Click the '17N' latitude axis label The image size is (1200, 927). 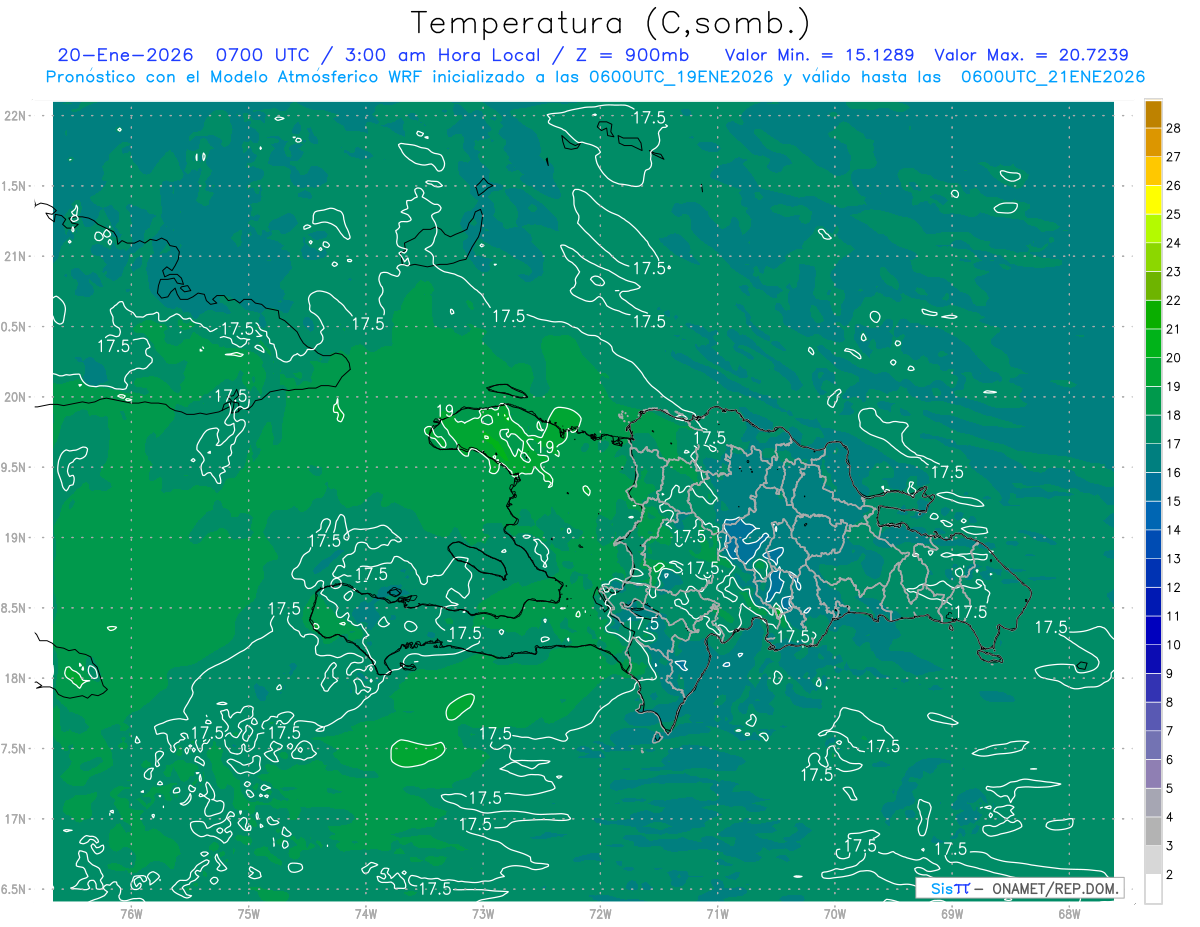pyautogui.click(x=16, y=819)
